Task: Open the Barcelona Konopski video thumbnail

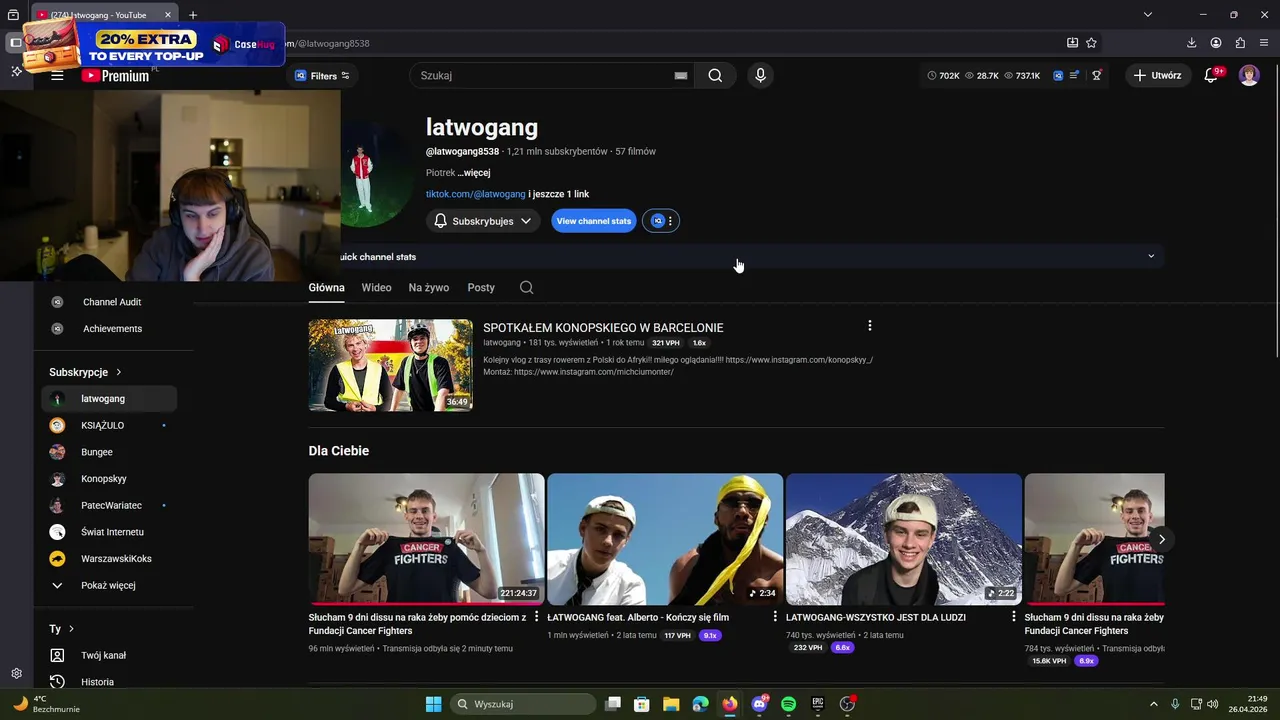Action: click(391, 365)
